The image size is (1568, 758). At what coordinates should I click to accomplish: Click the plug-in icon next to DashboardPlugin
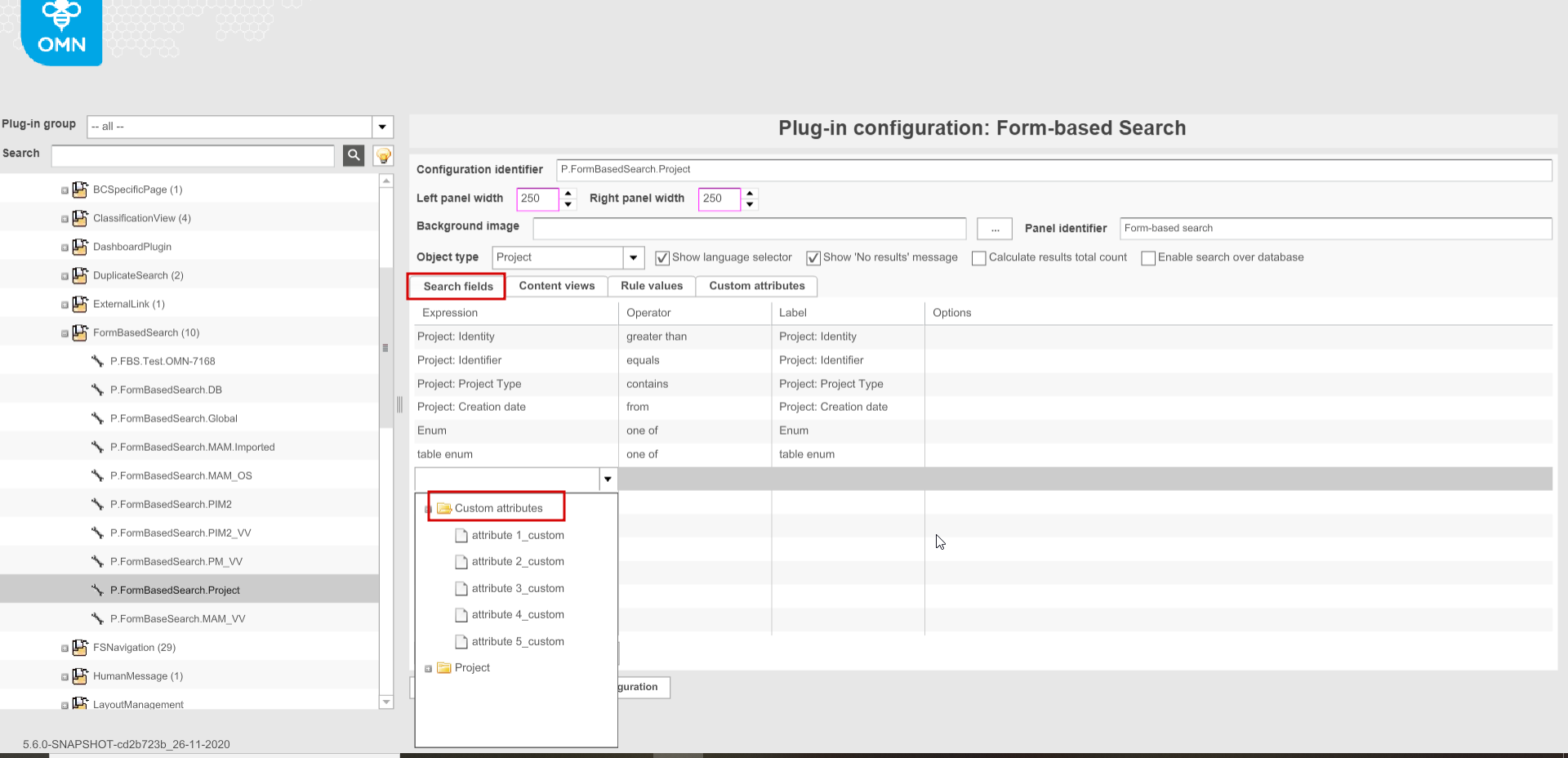[79, 247]
